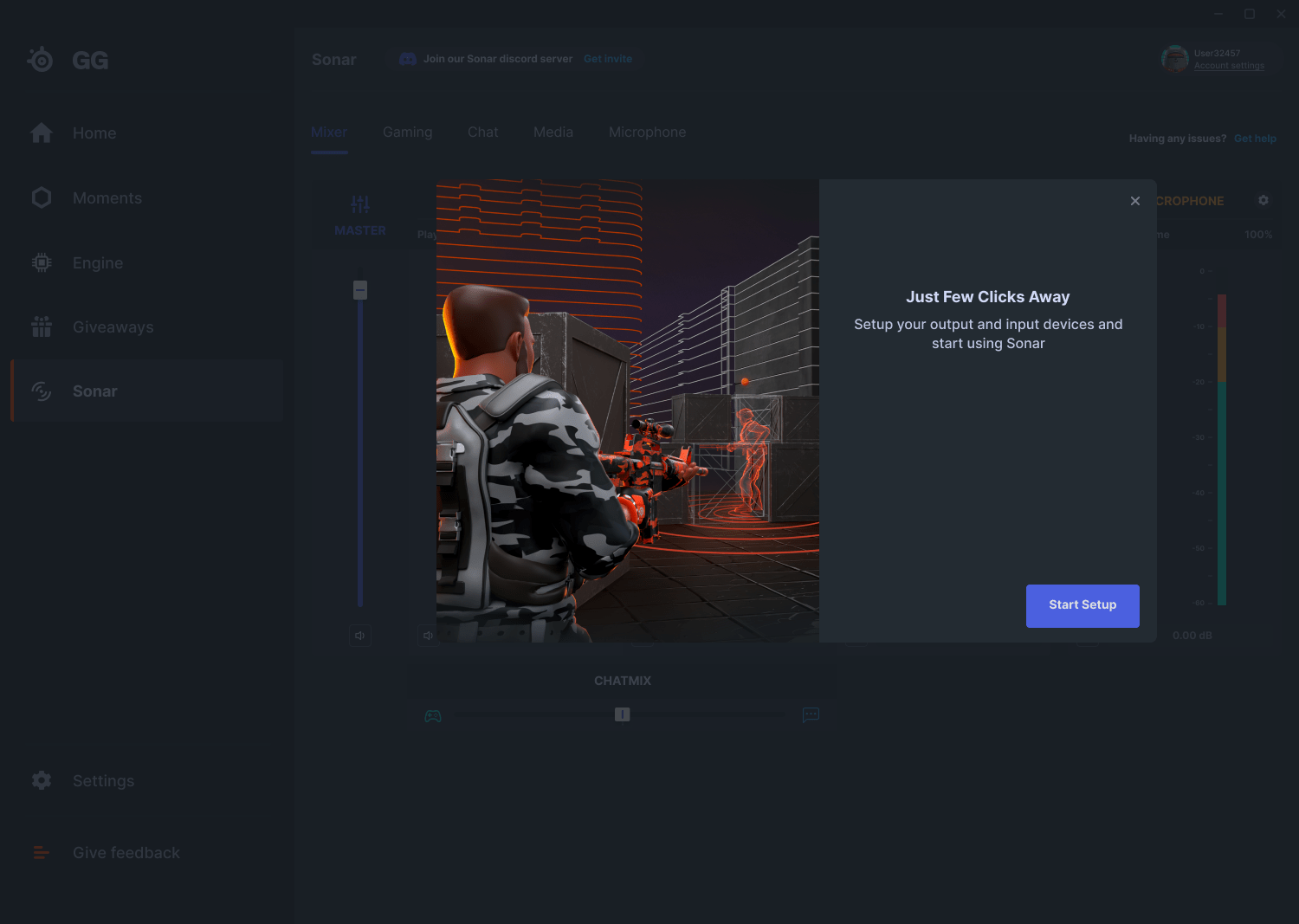Image resolution: width=1299 pixels, height=924 pixels.
Task: Center the ChatMix balance slider handle
Action: pos(622,714)
